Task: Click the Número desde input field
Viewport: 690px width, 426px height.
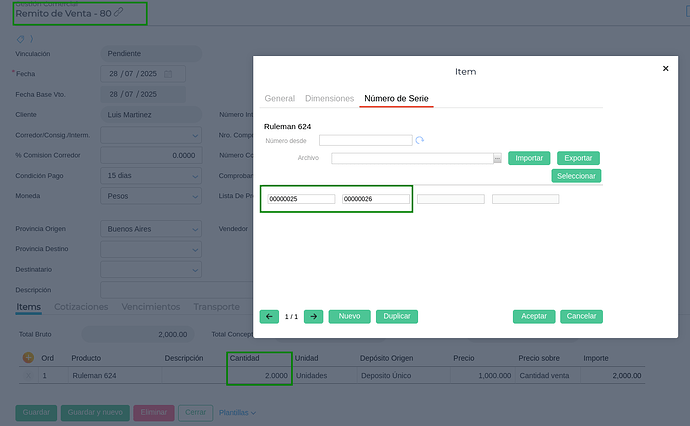Action: (x=365, y=141)
